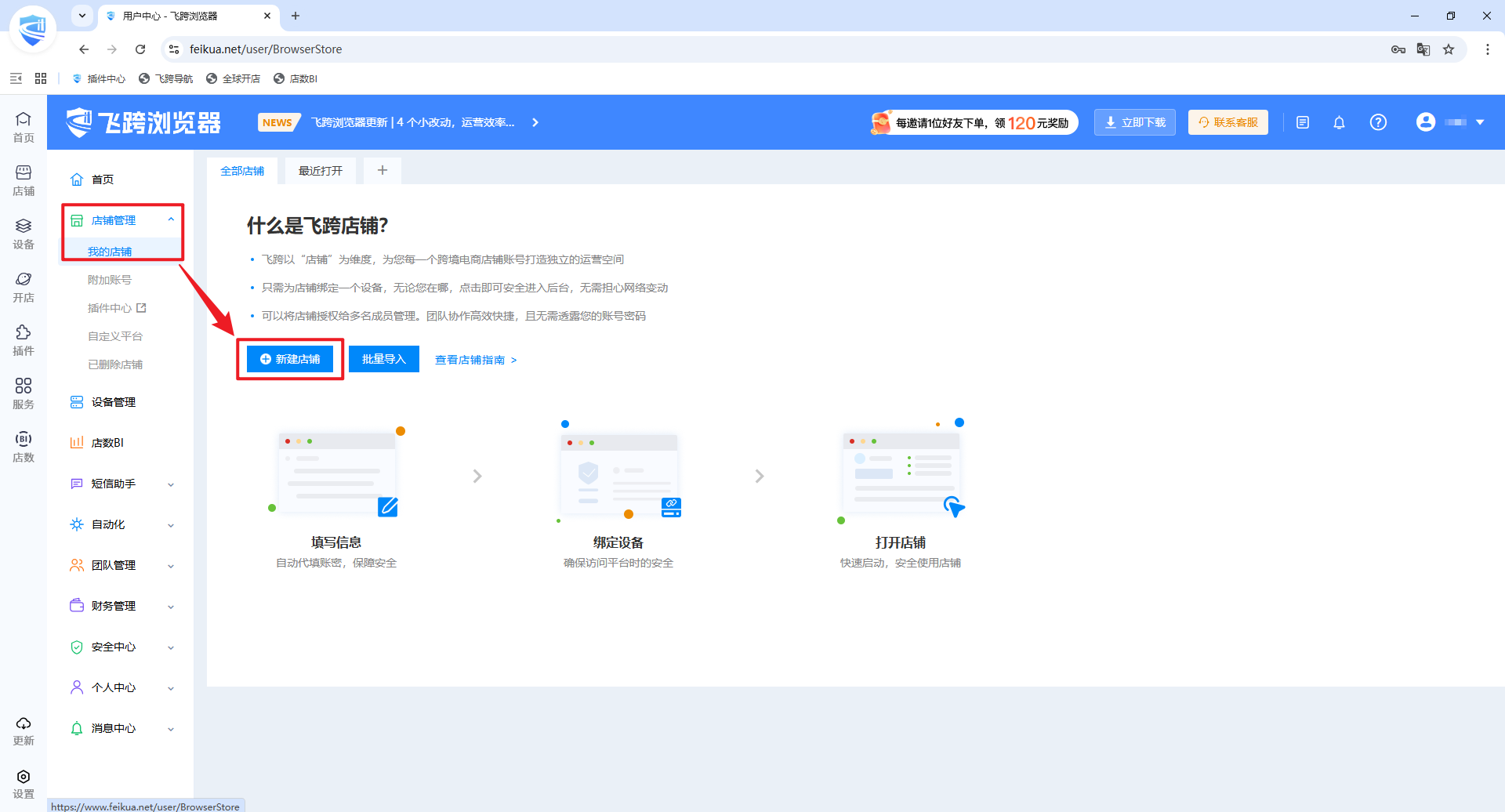
Task: Click the 联系客服 button
Action: (x=1228, y=122)
